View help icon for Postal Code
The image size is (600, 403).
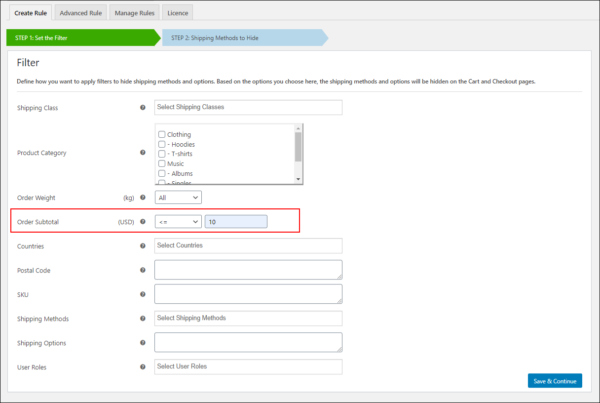pyautogui.click(x=143, y=270)
